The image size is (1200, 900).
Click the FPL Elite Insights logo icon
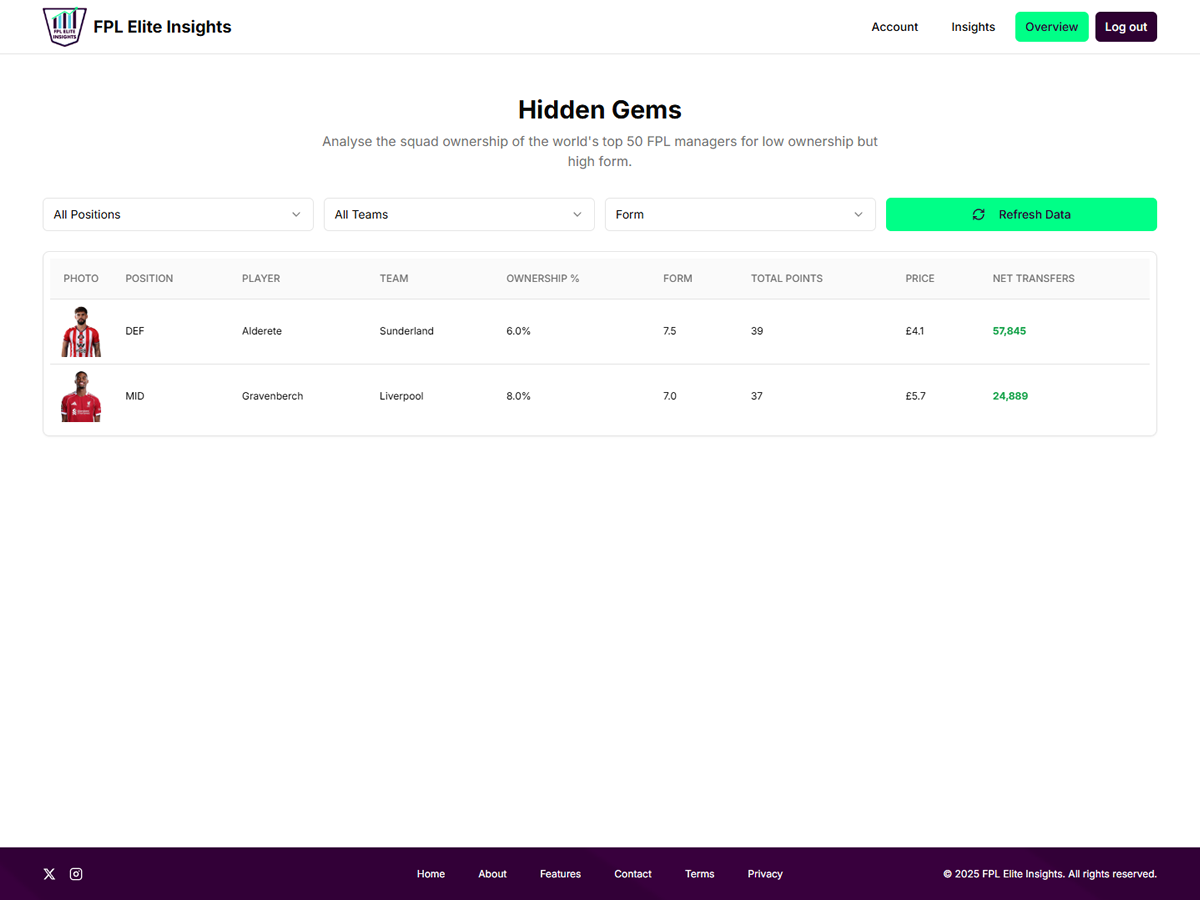coord(63,26)
